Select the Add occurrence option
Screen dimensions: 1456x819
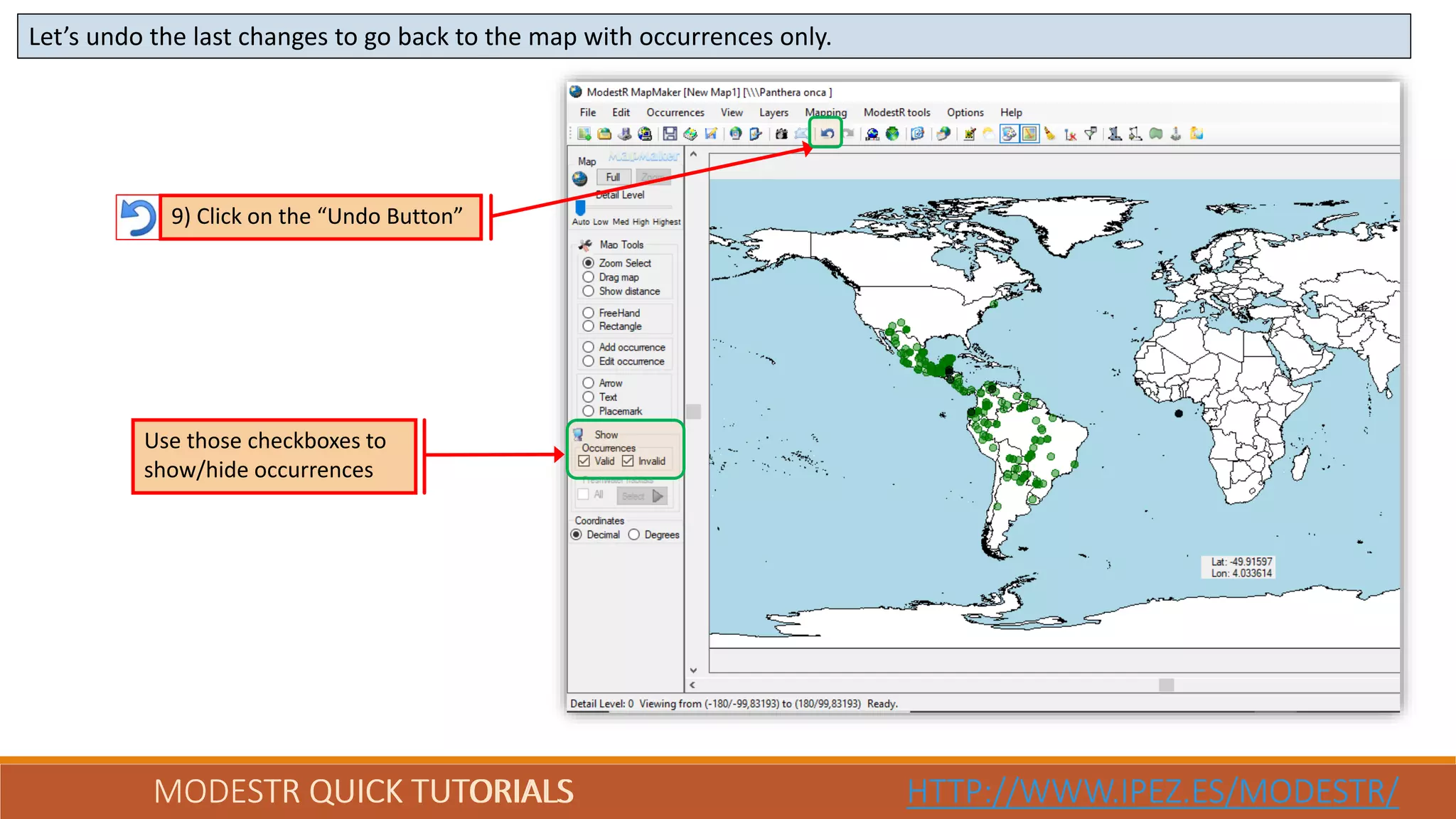(x=589, y=347)
